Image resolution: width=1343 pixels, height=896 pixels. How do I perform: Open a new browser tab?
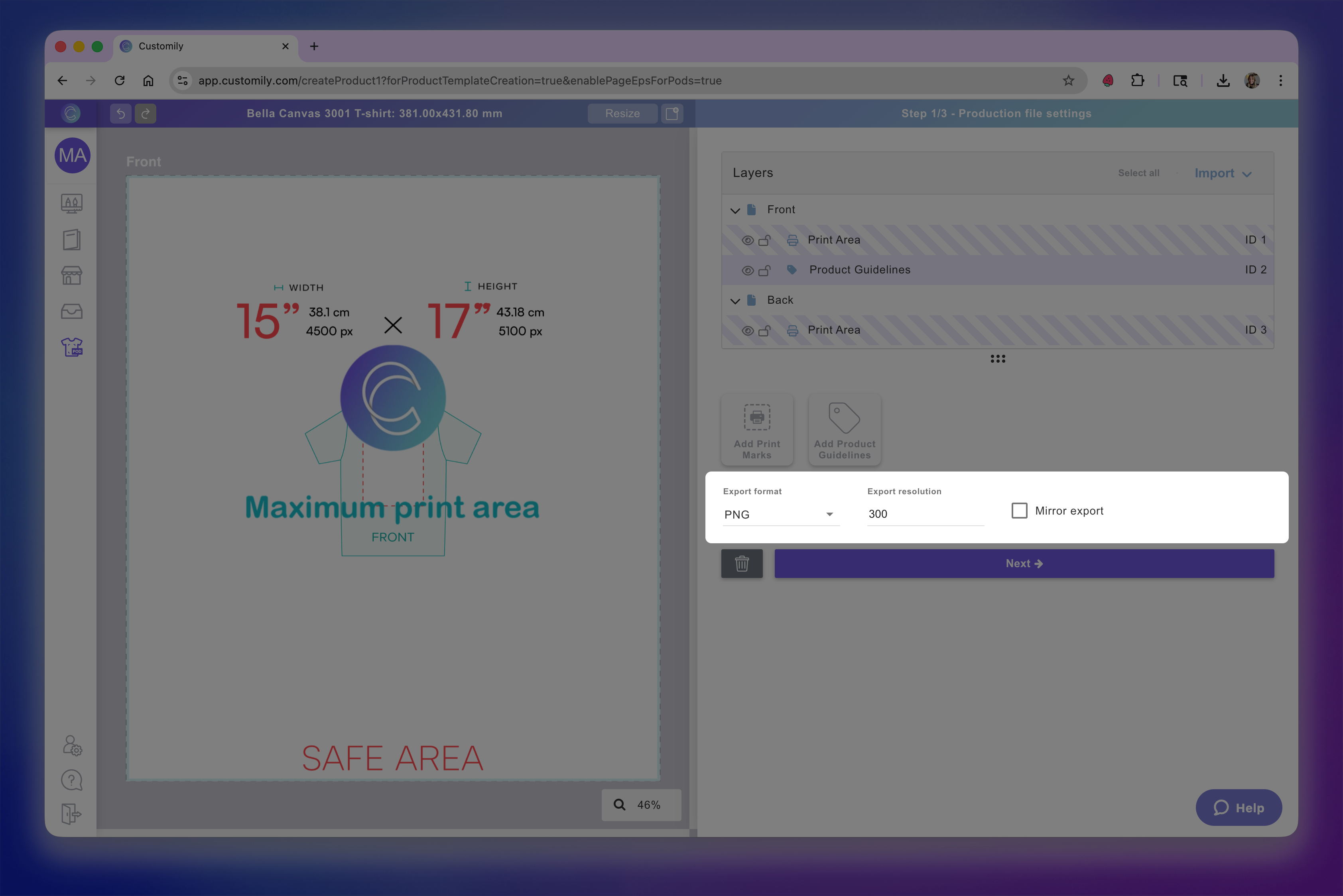coord(314,46)
